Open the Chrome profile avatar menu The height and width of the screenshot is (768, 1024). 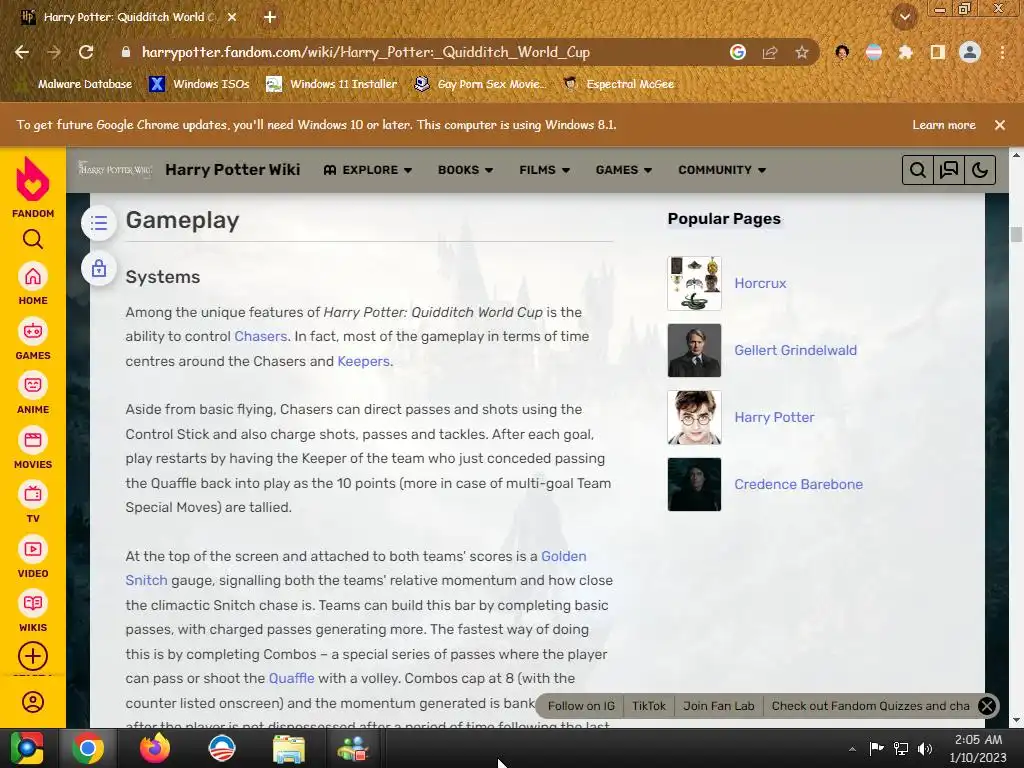click(970, 52)
